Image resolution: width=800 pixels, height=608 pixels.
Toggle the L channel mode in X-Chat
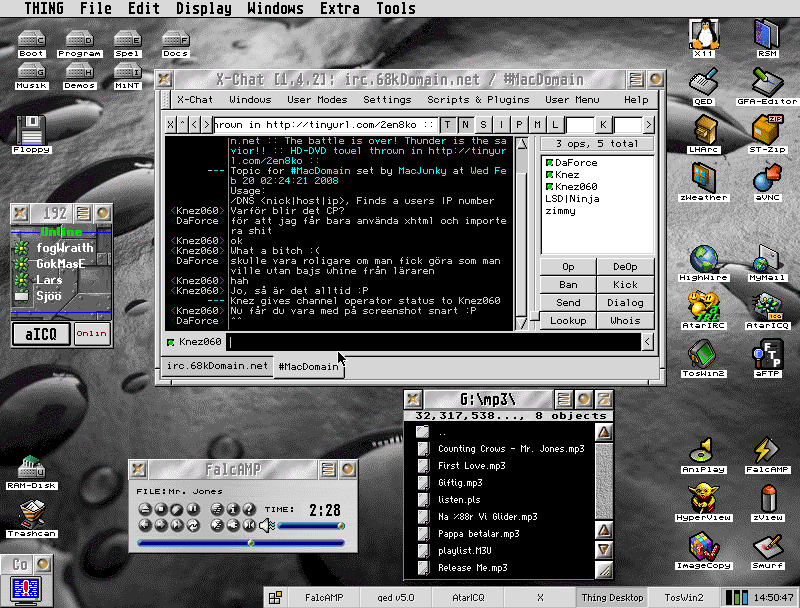click(x=555, y=124)
